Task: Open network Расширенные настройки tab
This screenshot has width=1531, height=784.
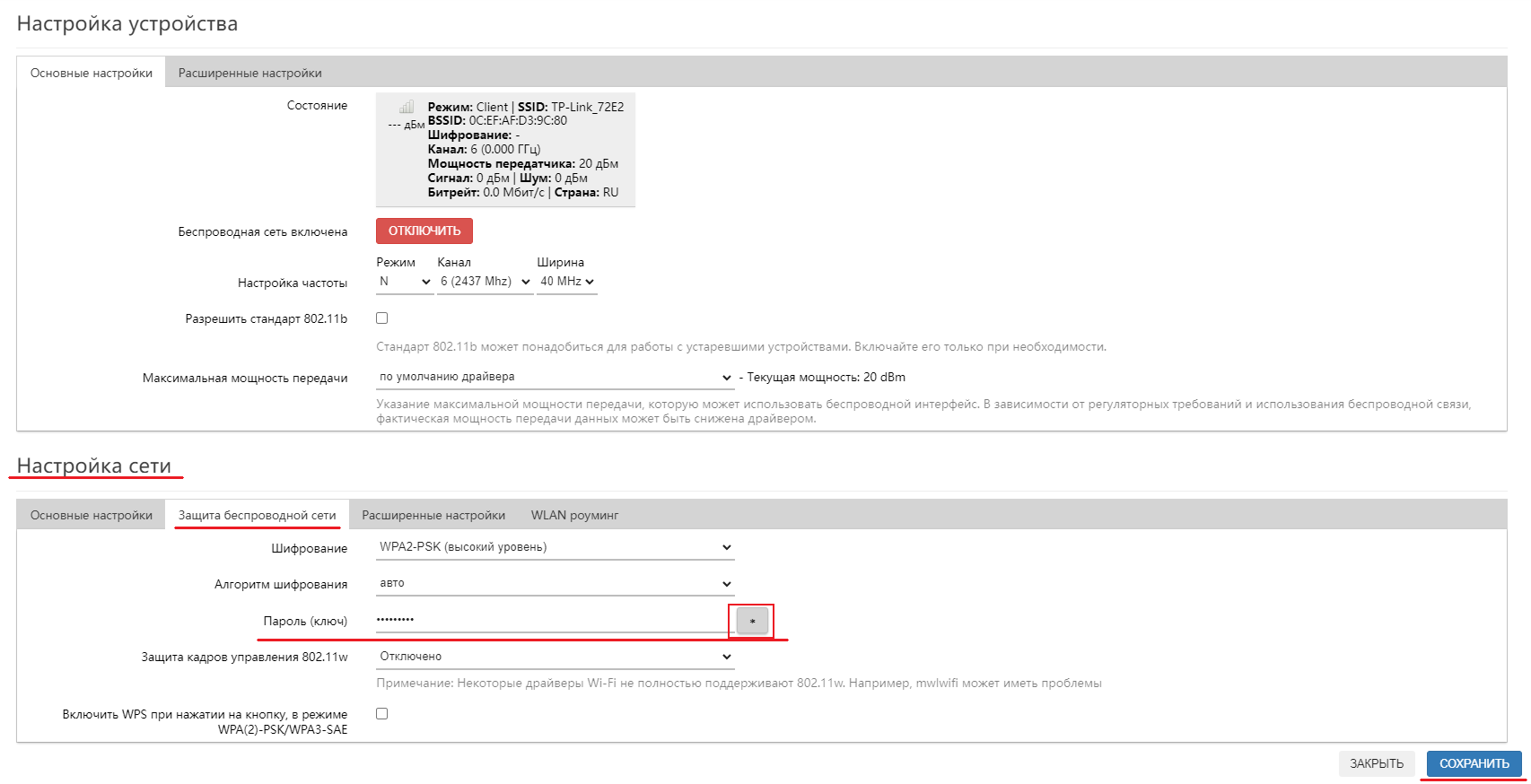Action: [x=433, y=515]
